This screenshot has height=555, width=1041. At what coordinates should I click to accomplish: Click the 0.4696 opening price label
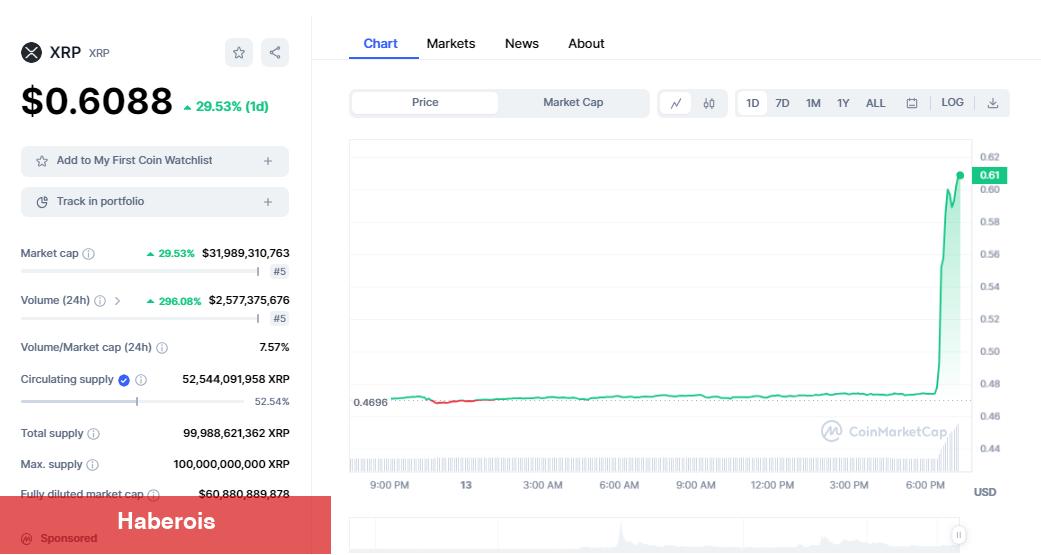pyautogui.click(x=370, y=402)
